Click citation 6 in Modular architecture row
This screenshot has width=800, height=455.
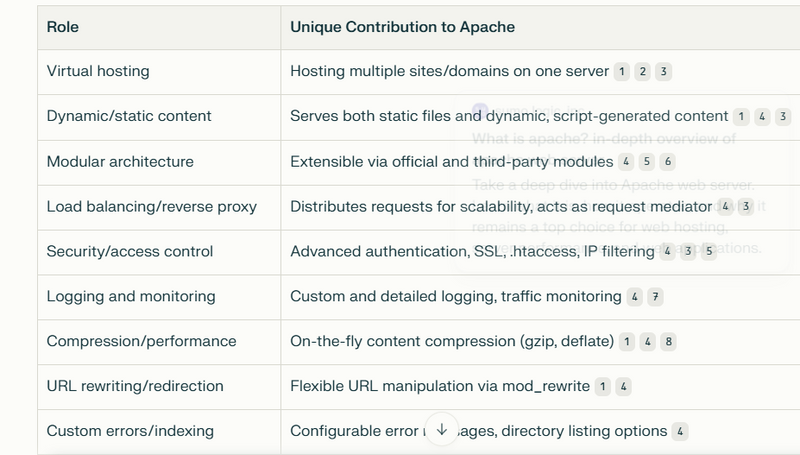point(667,162)
